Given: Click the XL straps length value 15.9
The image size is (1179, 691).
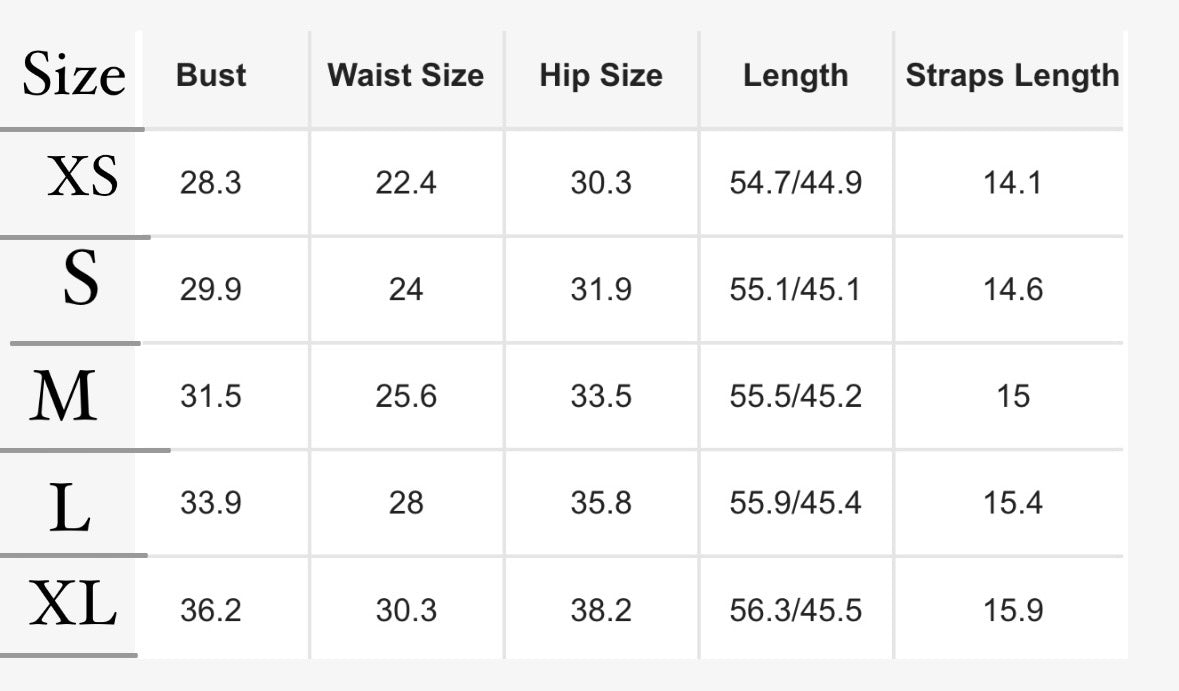Looking at the screenshot, I should point(1014,610).
